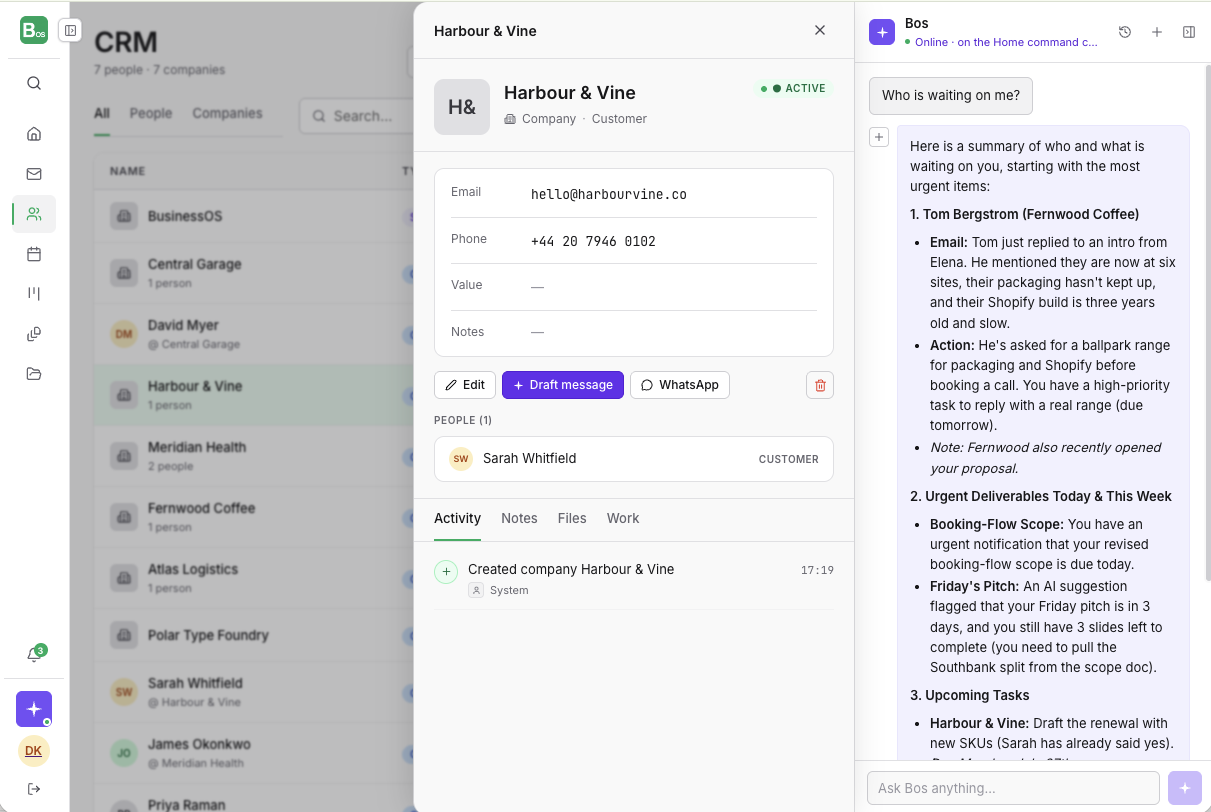This screenshot has width=1211, height=812.
Task: Click the Value field dash
Action: tap(537, 287)
